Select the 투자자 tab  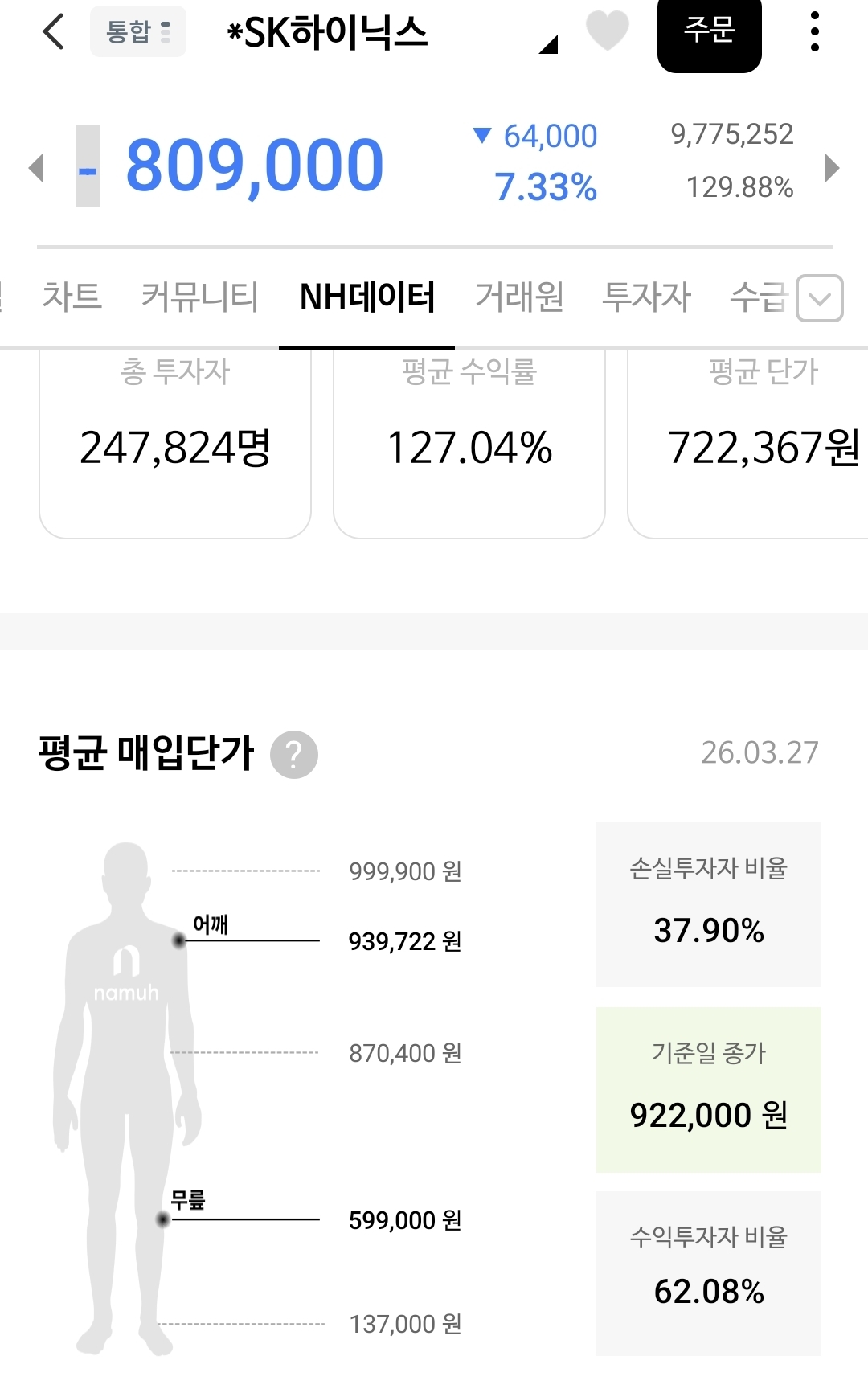(x=646, y=297)
